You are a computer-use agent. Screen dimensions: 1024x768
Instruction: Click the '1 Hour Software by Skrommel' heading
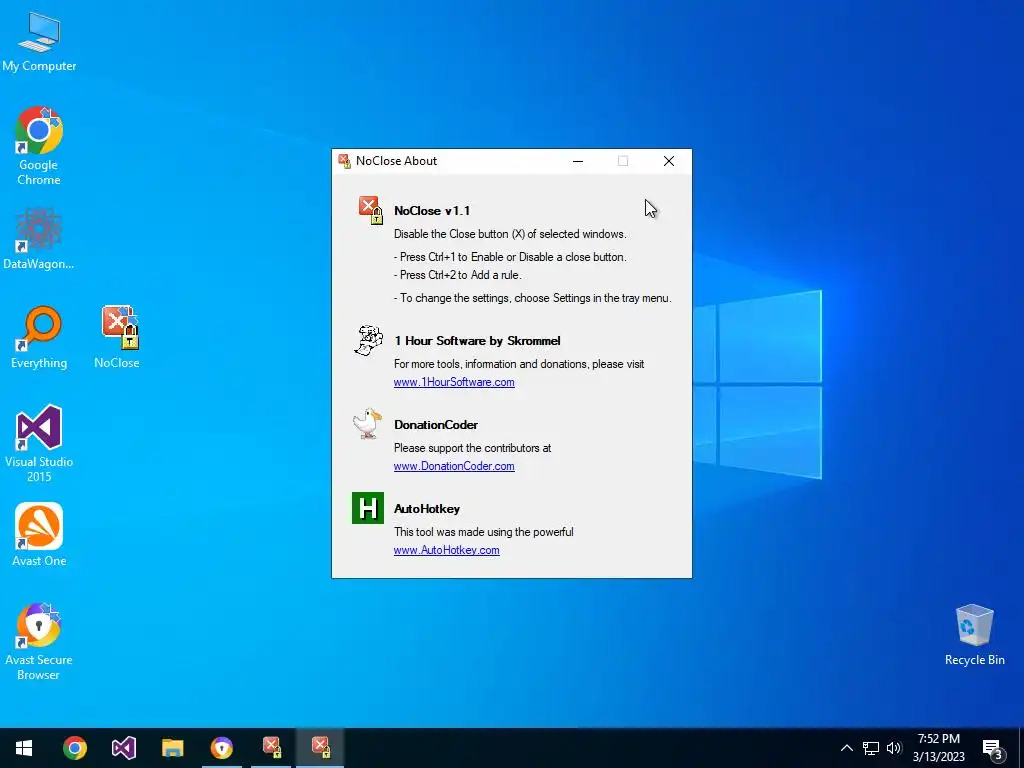(x=477, y=341)
